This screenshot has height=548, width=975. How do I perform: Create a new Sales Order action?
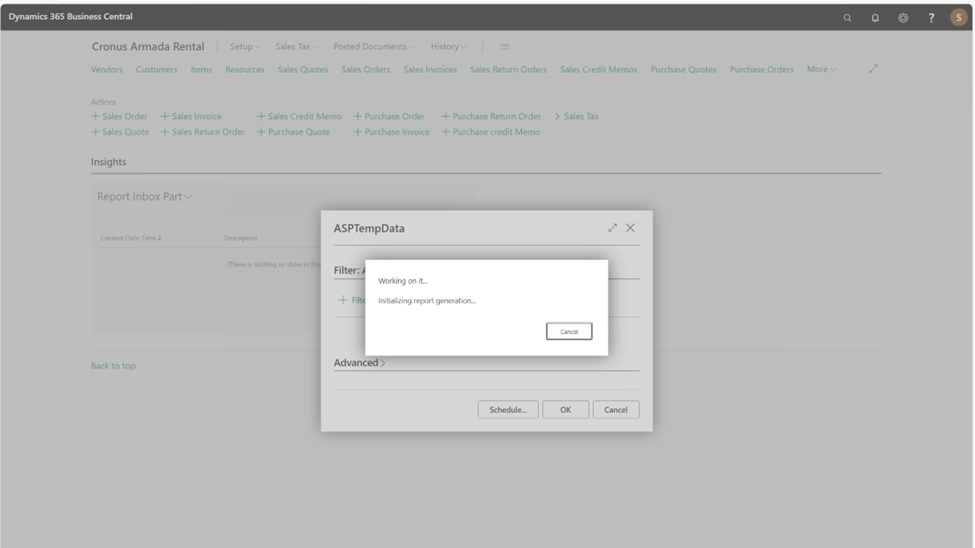click(x=119, y=116)
